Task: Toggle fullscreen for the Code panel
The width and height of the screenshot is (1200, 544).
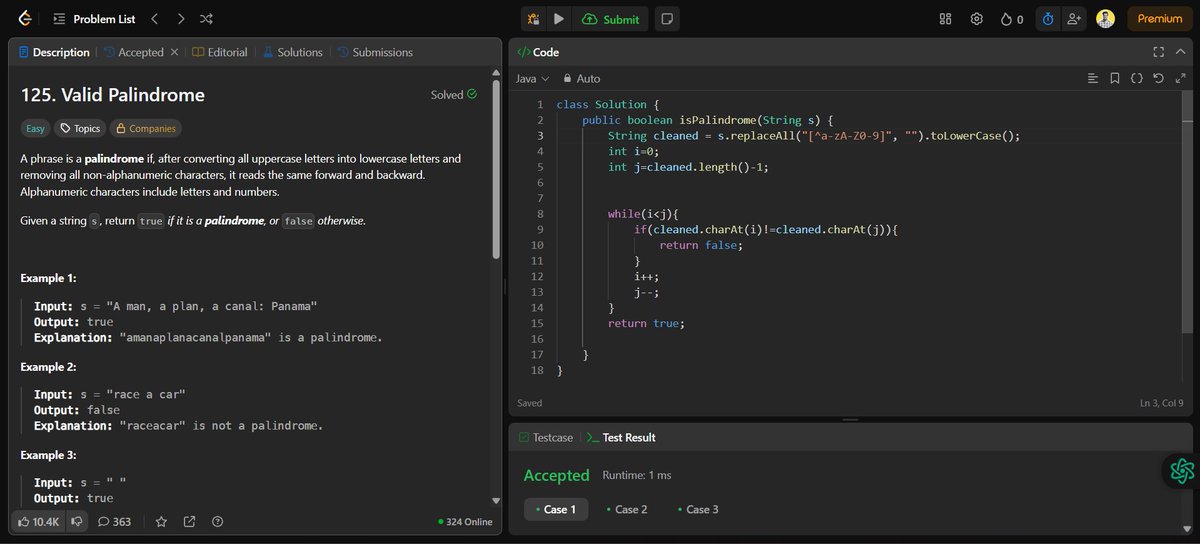Action: pos(1158,52)
